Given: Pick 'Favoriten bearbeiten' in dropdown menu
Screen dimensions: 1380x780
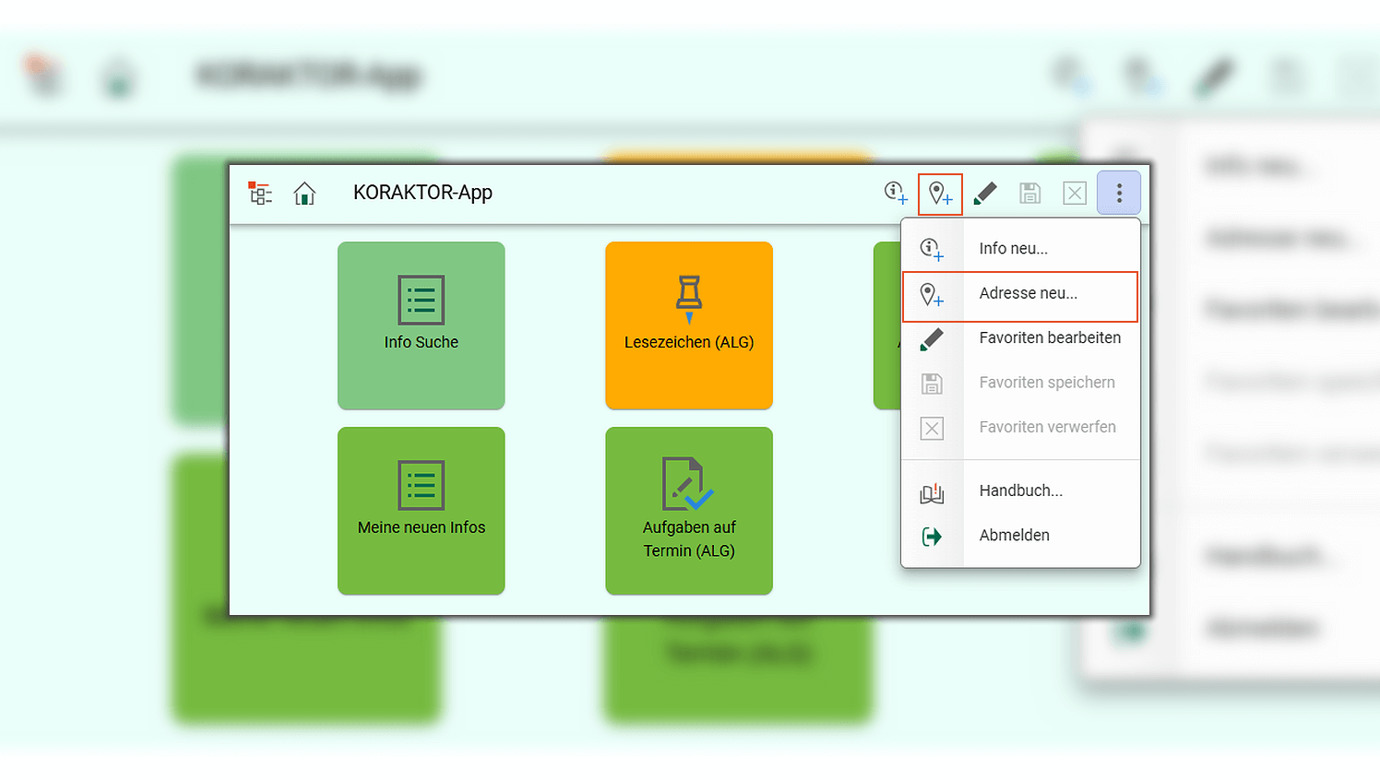Looking at the screenshot, I should [x=1049, y=338].
